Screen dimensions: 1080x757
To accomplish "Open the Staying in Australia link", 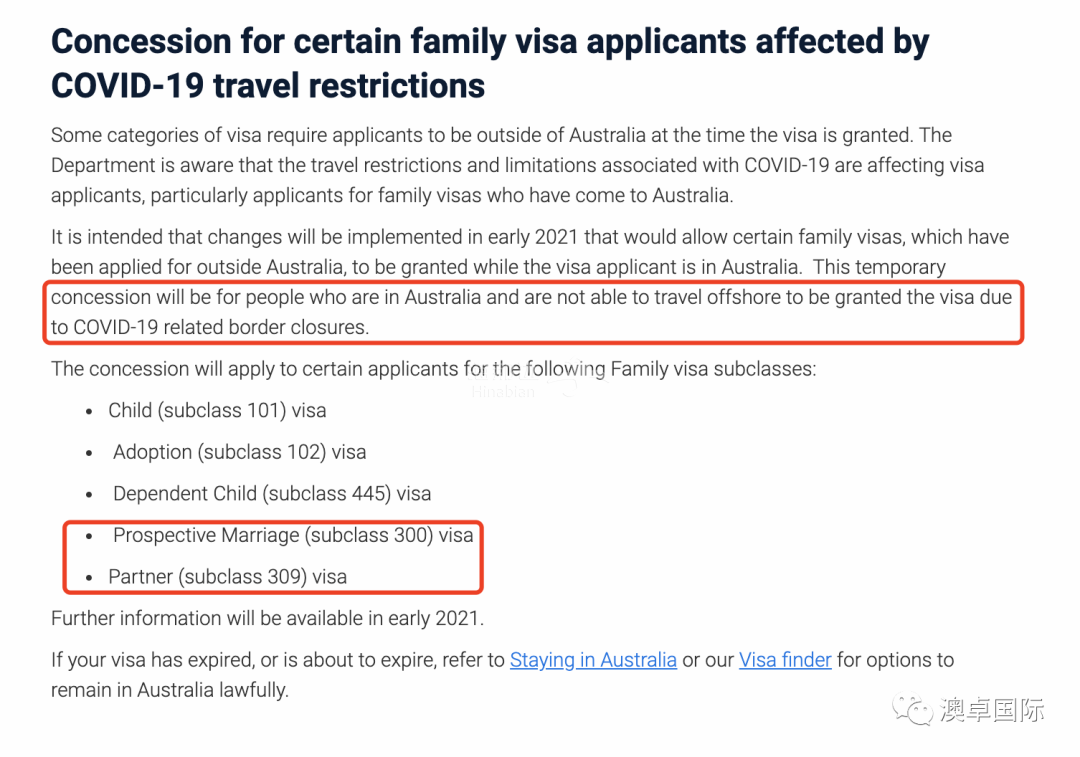I will tap(593, 660).
